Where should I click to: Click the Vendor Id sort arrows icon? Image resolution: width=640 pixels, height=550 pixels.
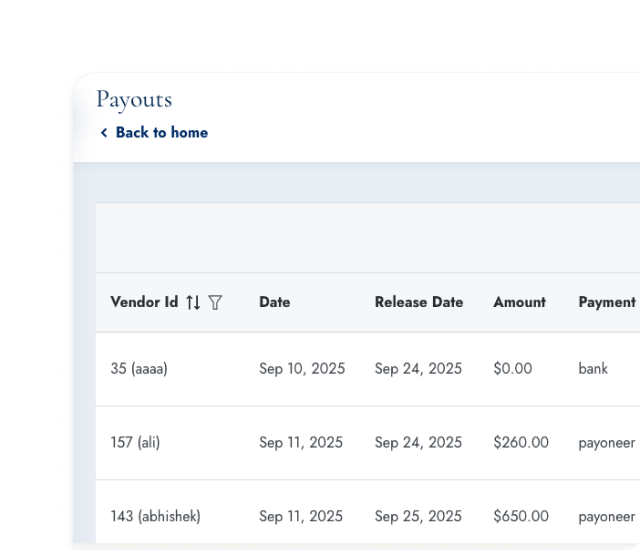tap(194, 302)
